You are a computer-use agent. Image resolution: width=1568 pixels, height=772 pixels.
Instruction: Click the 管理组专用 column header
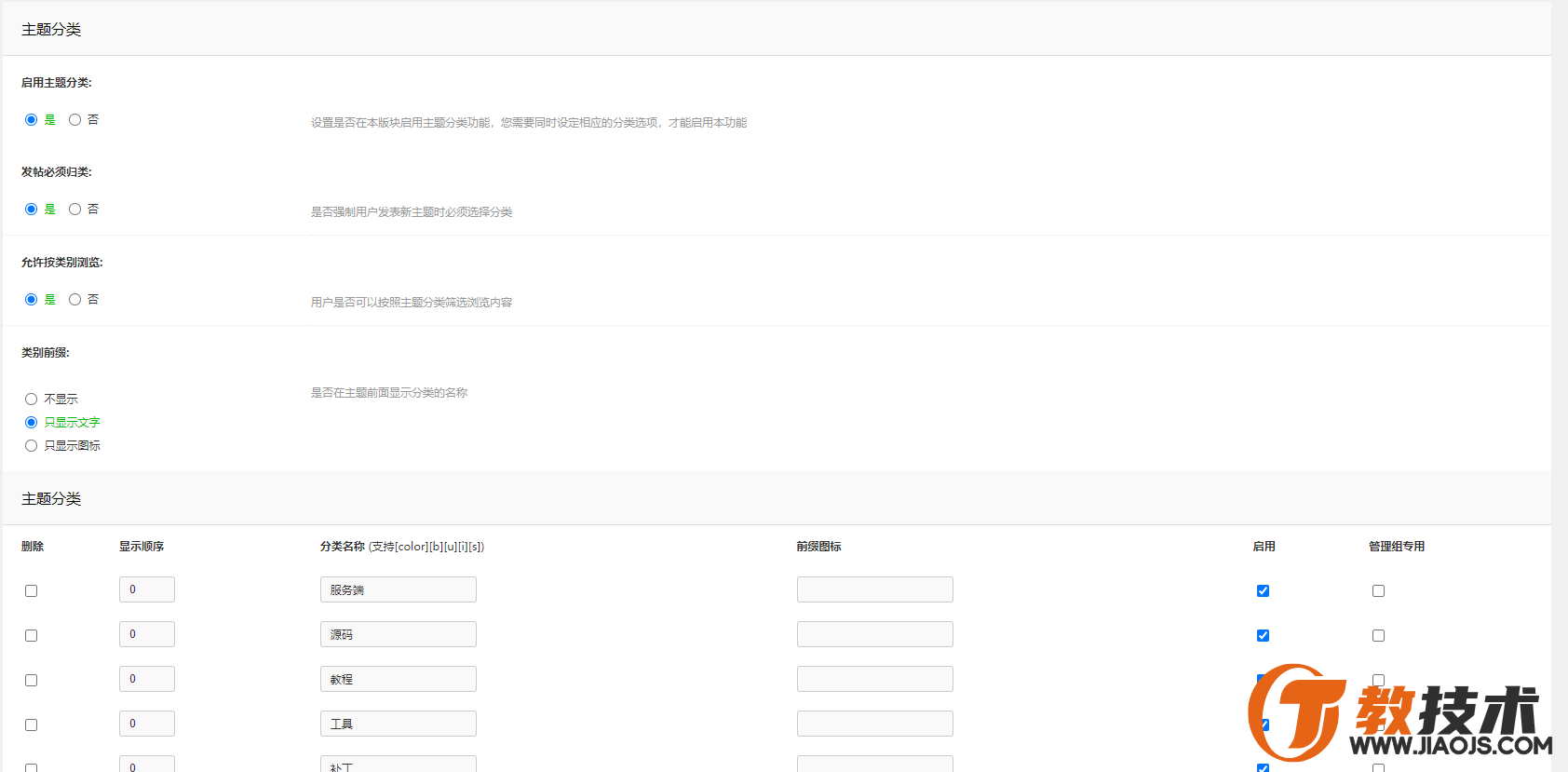(1397, 547)
